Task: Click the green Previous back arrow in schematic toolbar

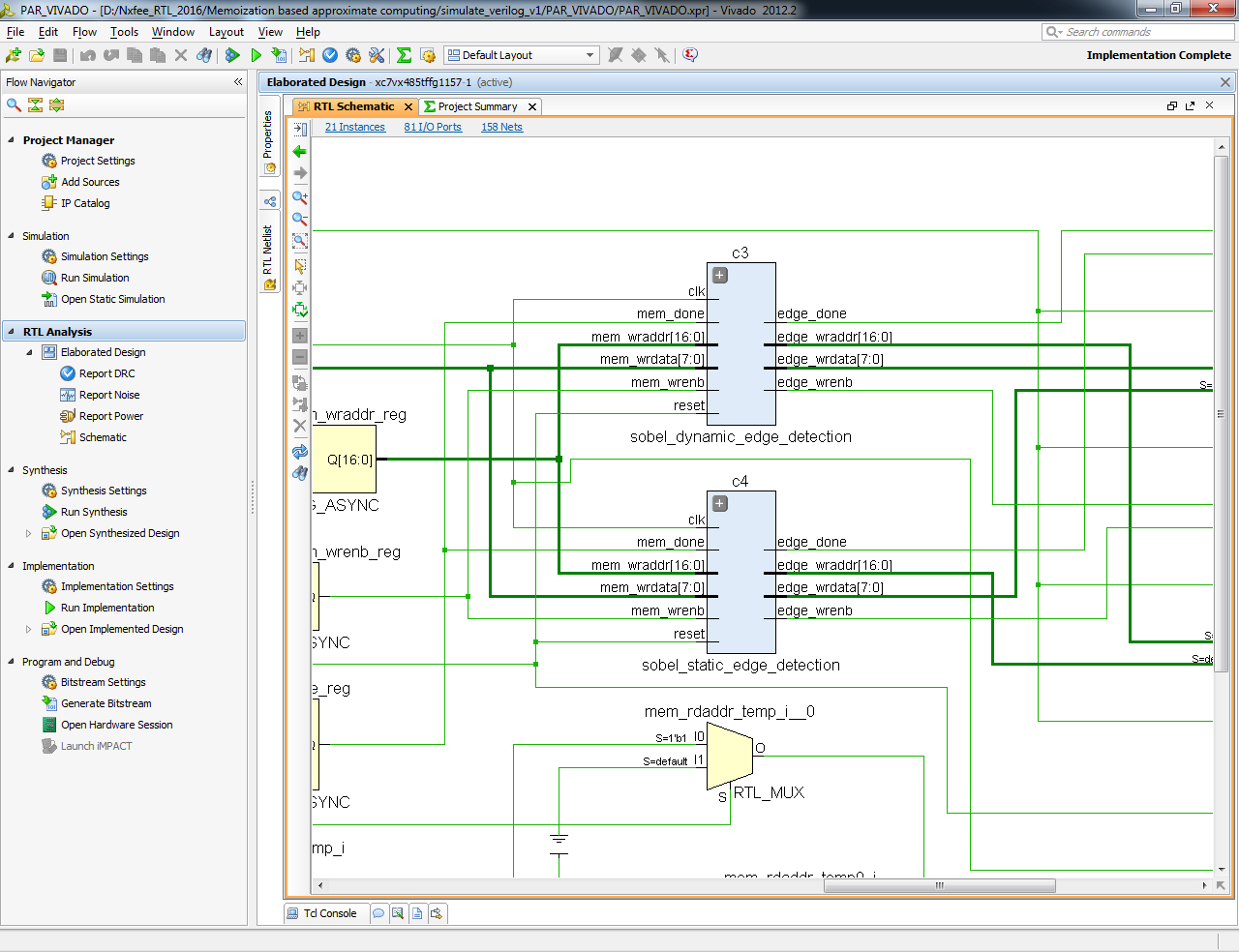Action: (300, 151)
